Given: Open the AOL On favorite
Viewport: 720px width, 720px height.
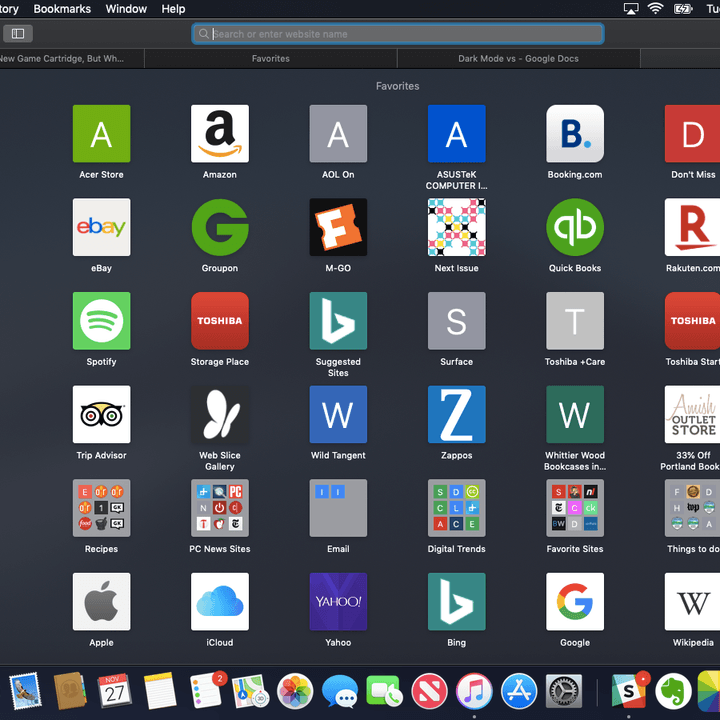Looking at the screenshot, I should (338, 134).
